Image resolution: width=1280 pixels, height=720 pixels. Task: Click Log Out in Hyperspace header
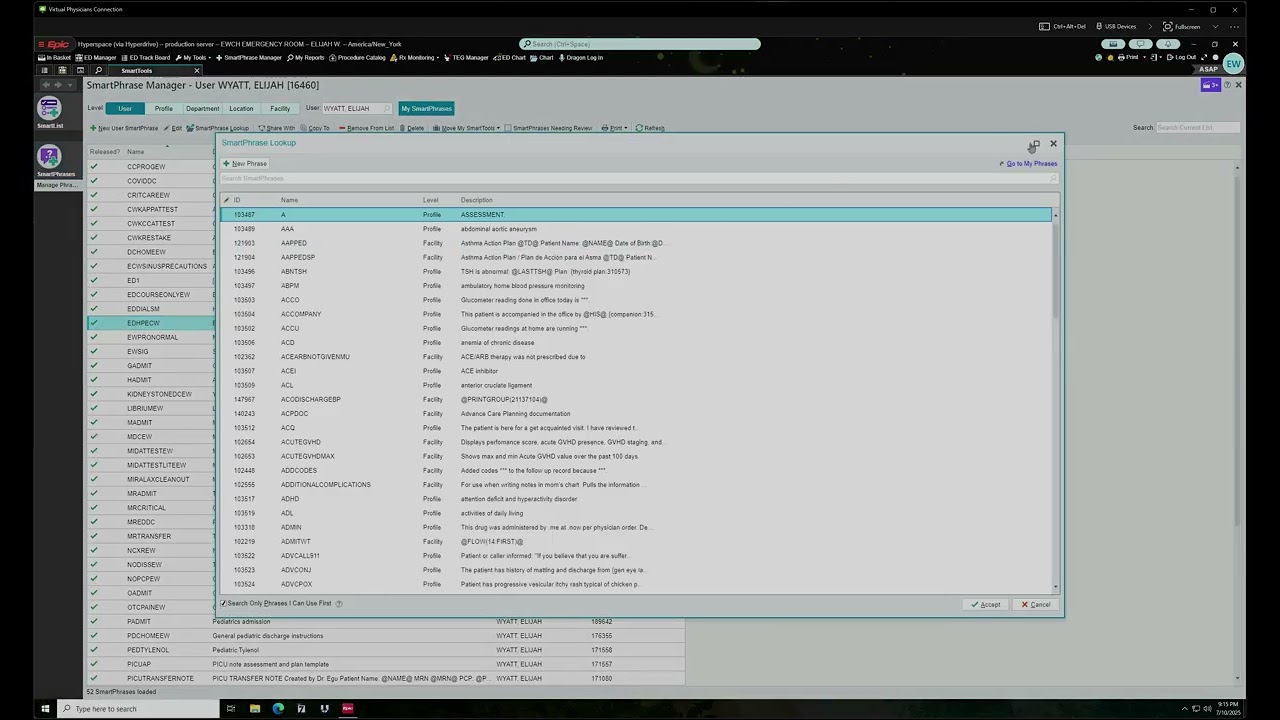coord(1181,58)
